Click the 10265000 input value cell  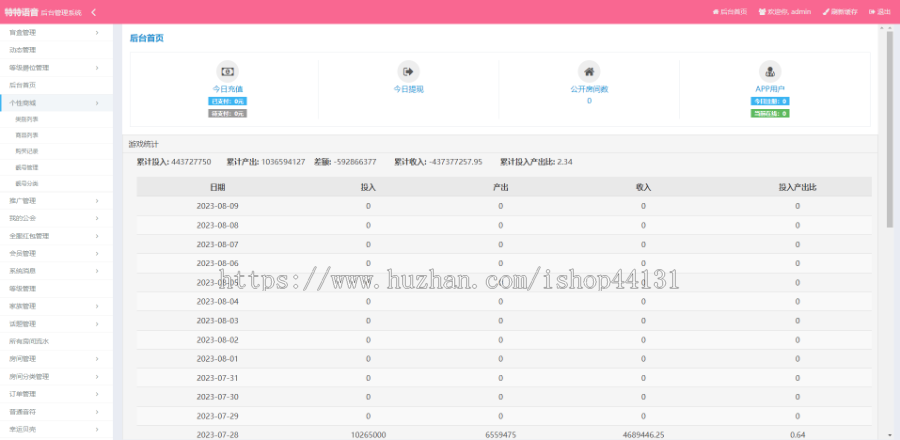(368, 435)
